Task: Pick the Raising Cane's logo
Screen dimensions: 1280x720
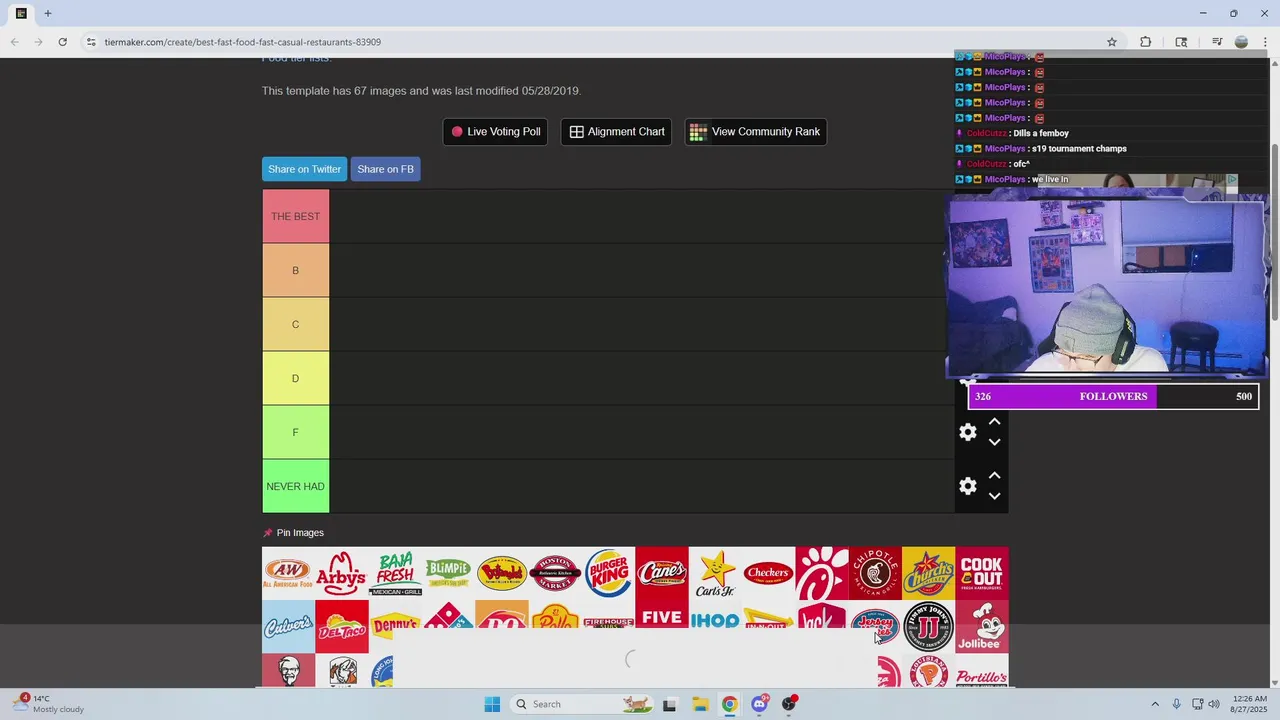Action: point(662,573)
